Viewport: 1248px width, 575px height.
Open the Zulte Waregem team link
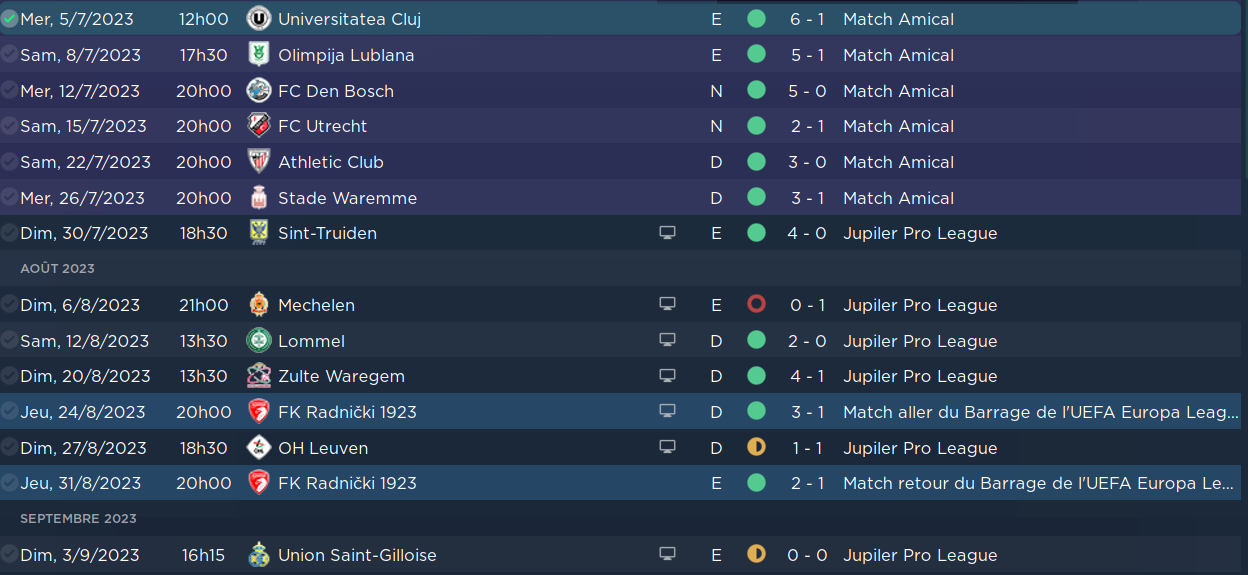click(341, 376)
